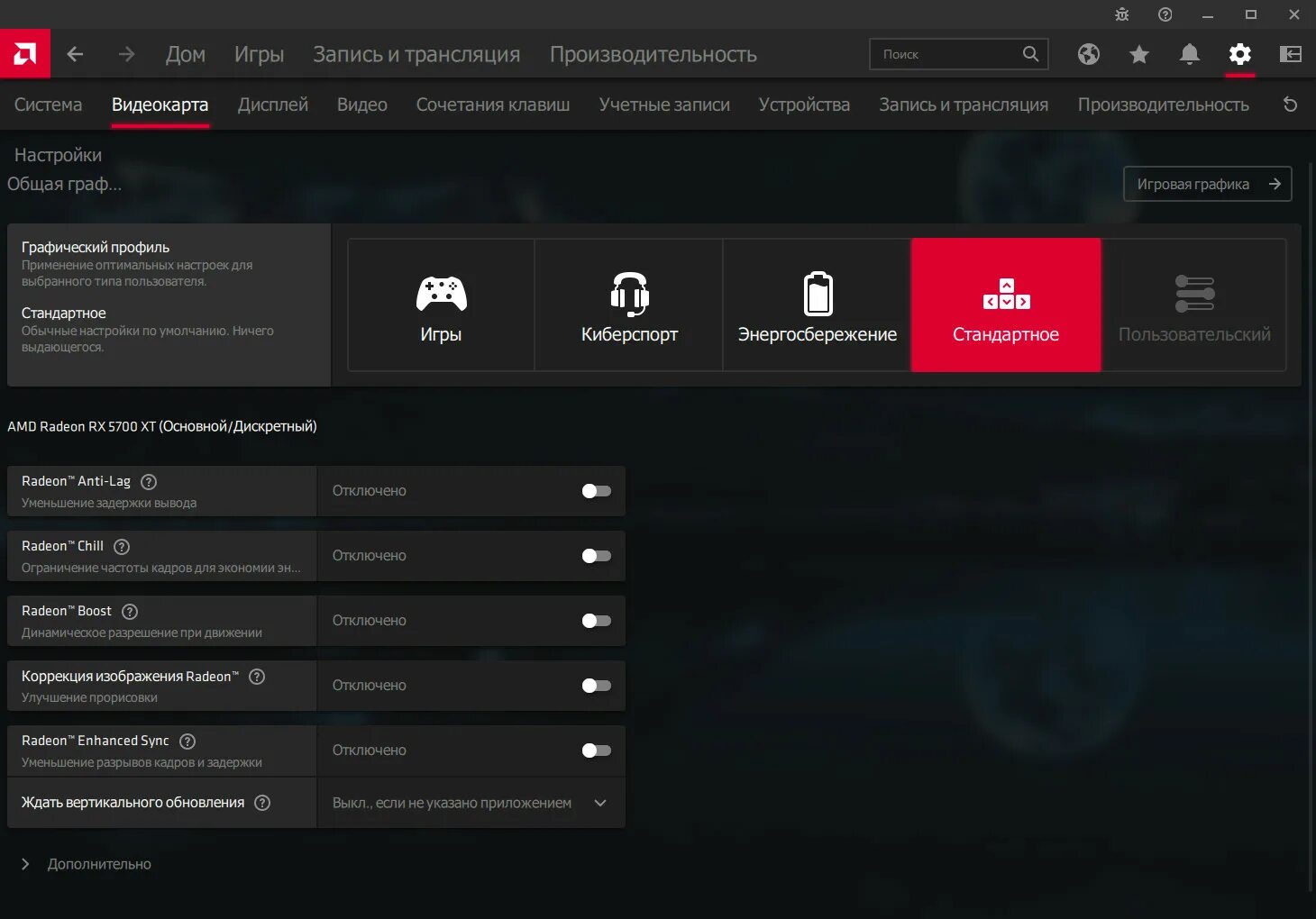Switch to Учетные записи tab
1316x919 pixels.
[664, 105]
